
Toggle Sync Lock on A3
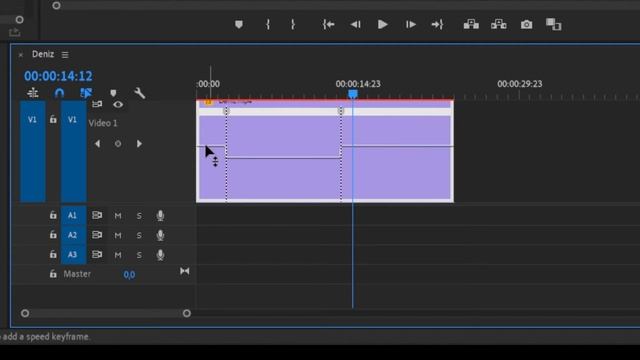click(97, 254)
